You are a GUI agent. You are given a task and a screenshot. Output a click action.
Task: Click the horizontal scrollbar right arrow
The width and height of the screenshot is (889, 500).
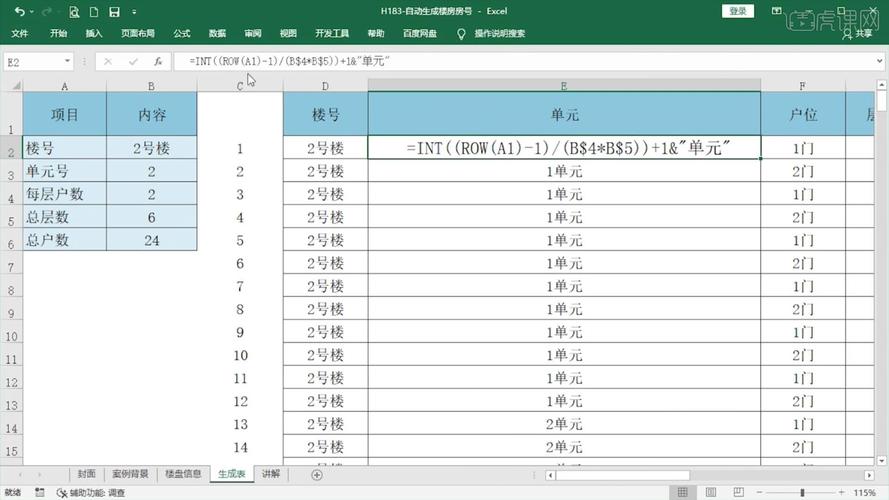869,475
